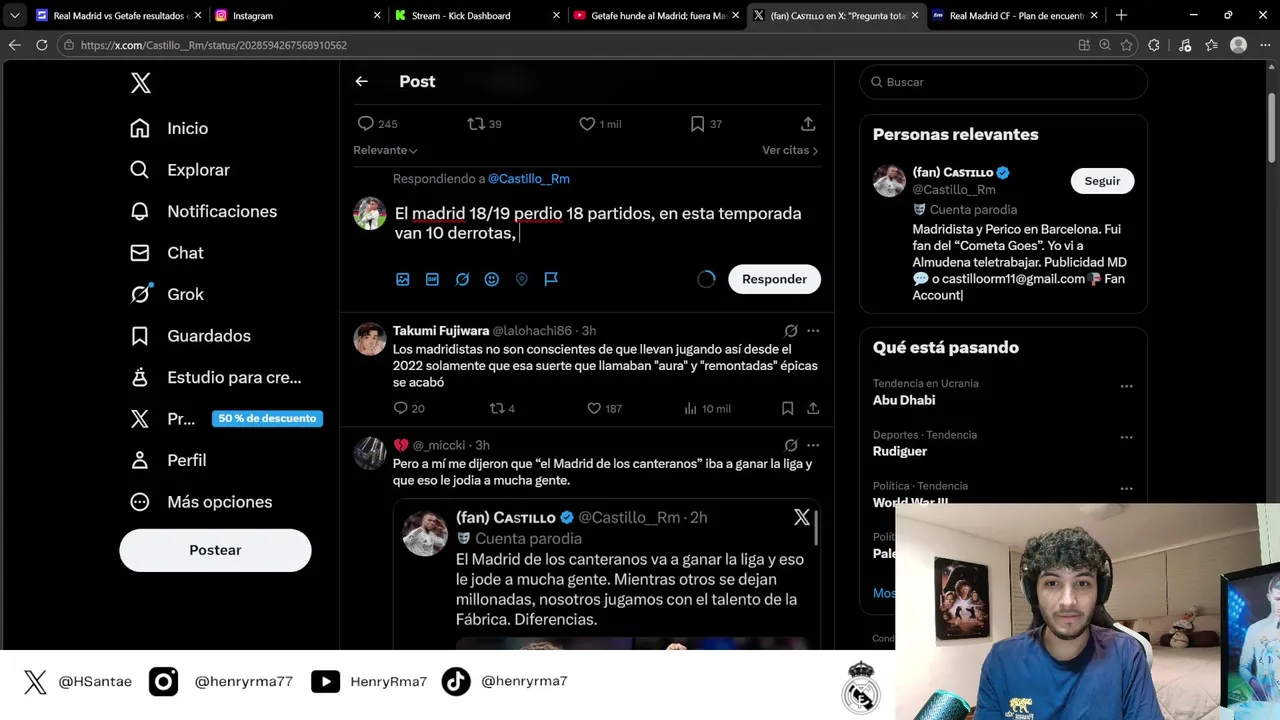1280x720 pixels.
Task: Bookmark the post with 37 saves
Action: click(706, 124)
